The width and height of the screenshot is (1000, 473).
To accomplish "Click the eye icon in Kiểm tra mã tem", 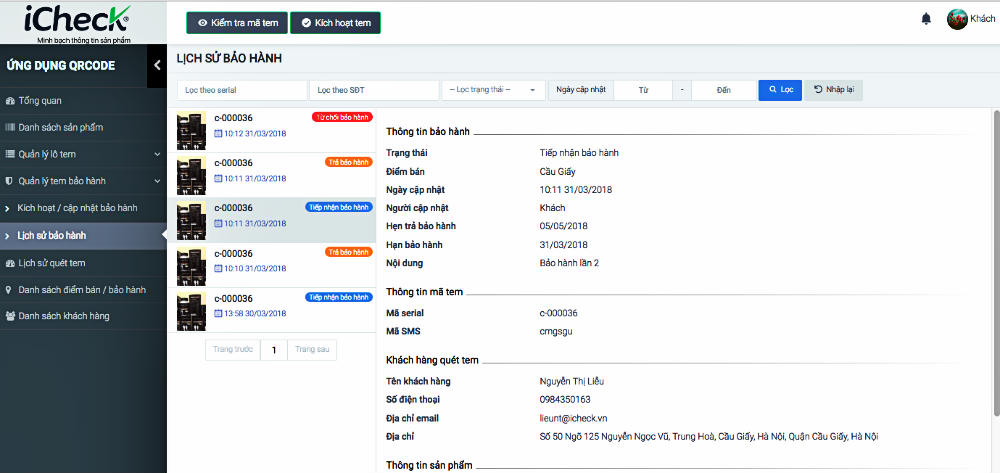I will pos(203,23).
